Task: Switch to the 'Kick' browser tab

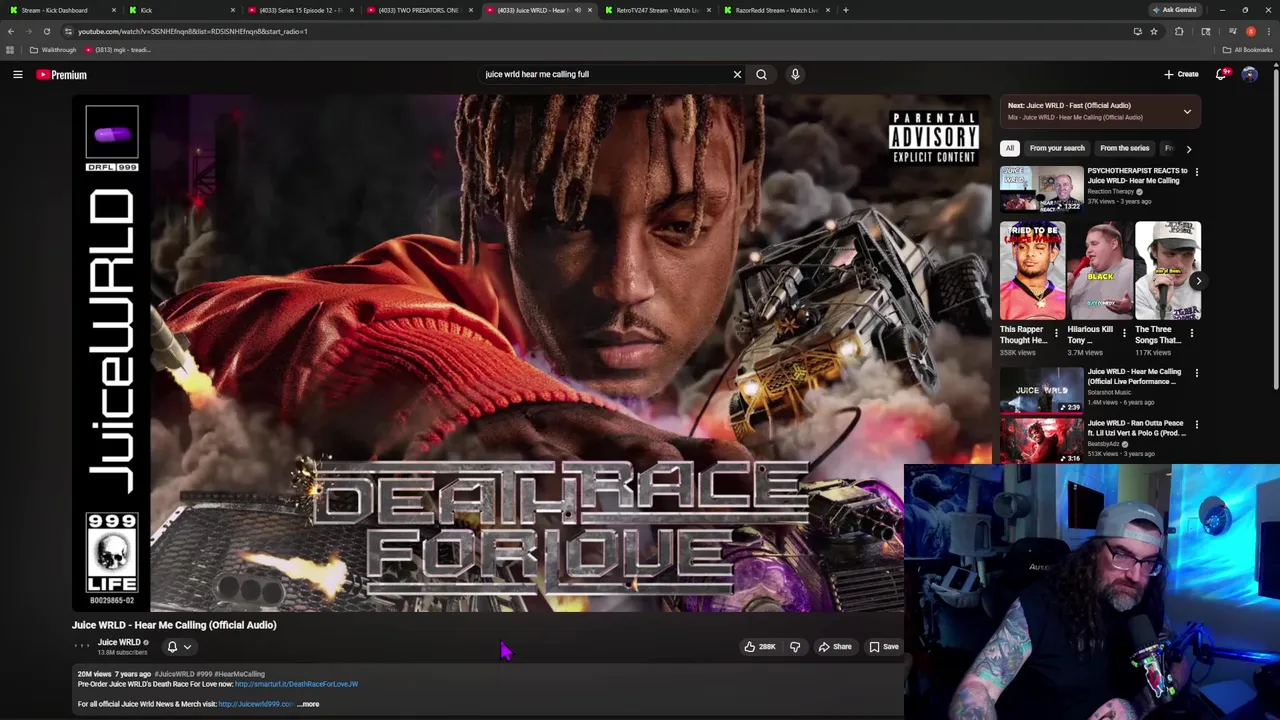Action: point(183,10)
